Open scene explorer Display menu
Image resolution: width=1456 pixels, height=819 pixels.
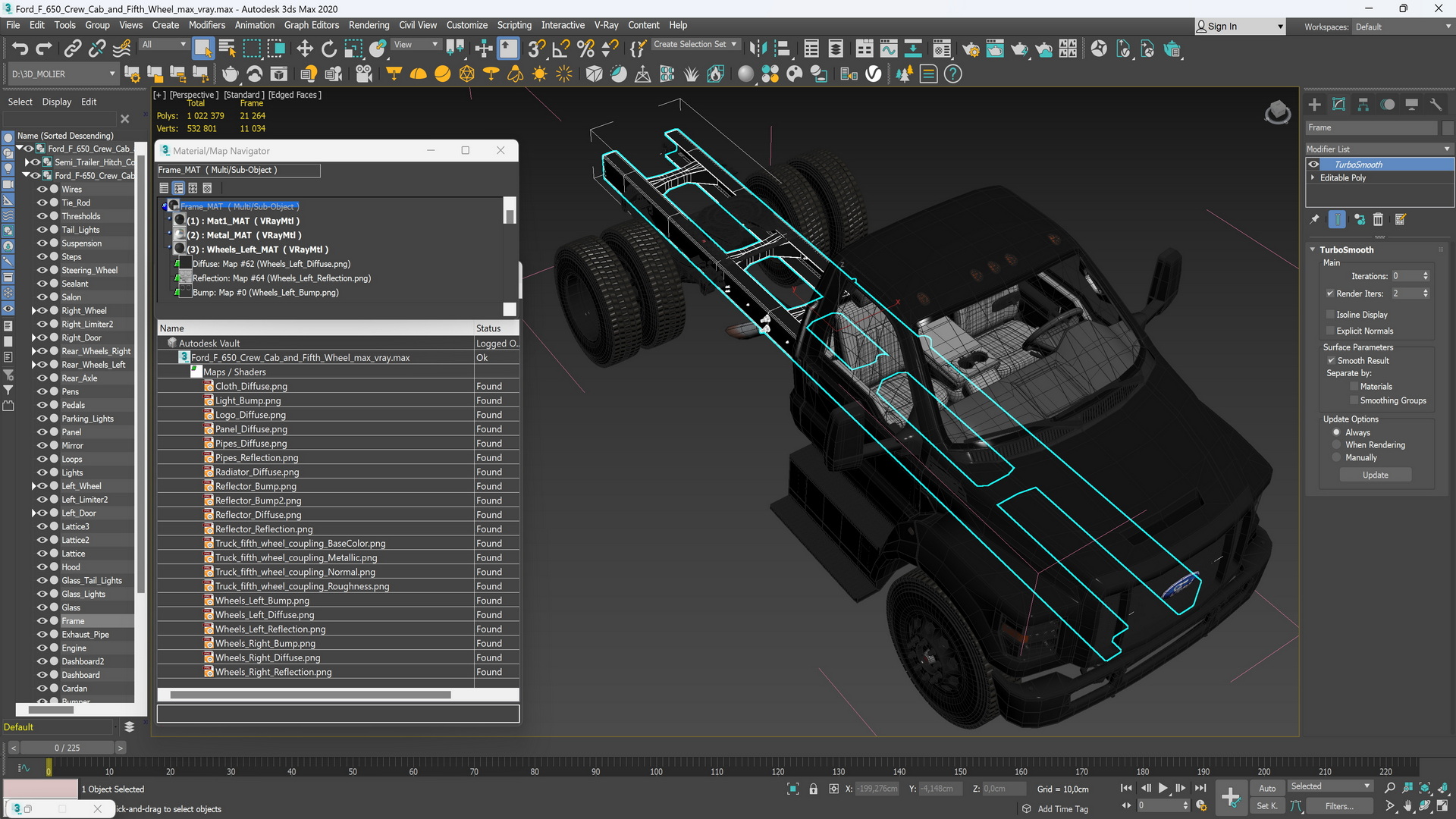click(x=57, y=102)
